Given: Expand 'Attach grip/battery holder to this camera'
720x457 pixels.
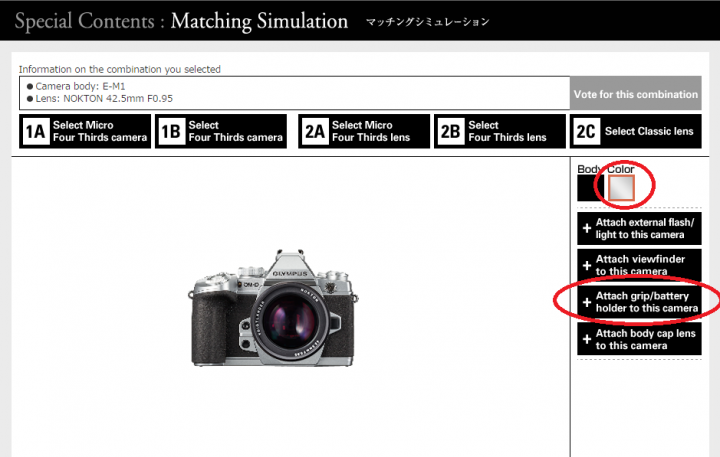Looking at the screenshot, I should click(639, 302).
